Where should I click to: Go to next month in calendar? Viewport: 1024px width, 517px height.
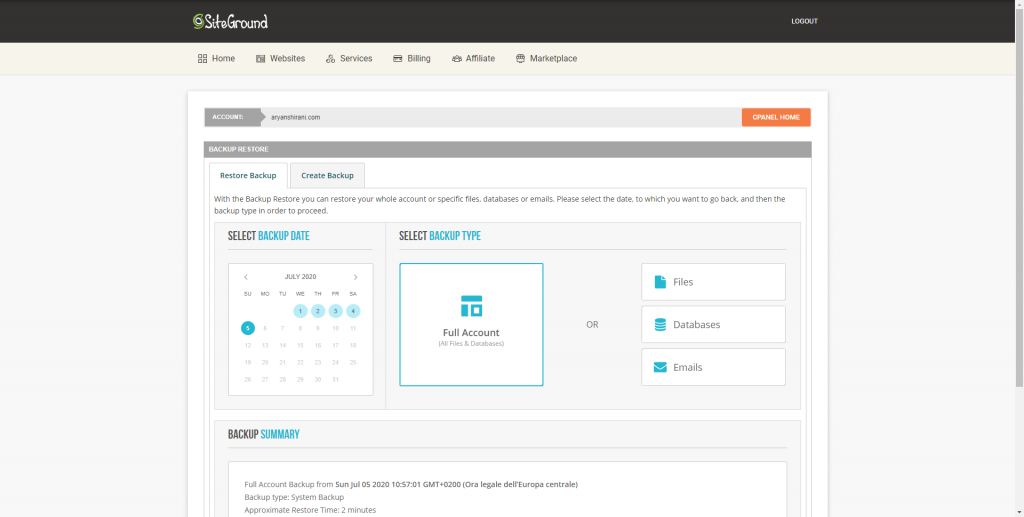point(355,277)
